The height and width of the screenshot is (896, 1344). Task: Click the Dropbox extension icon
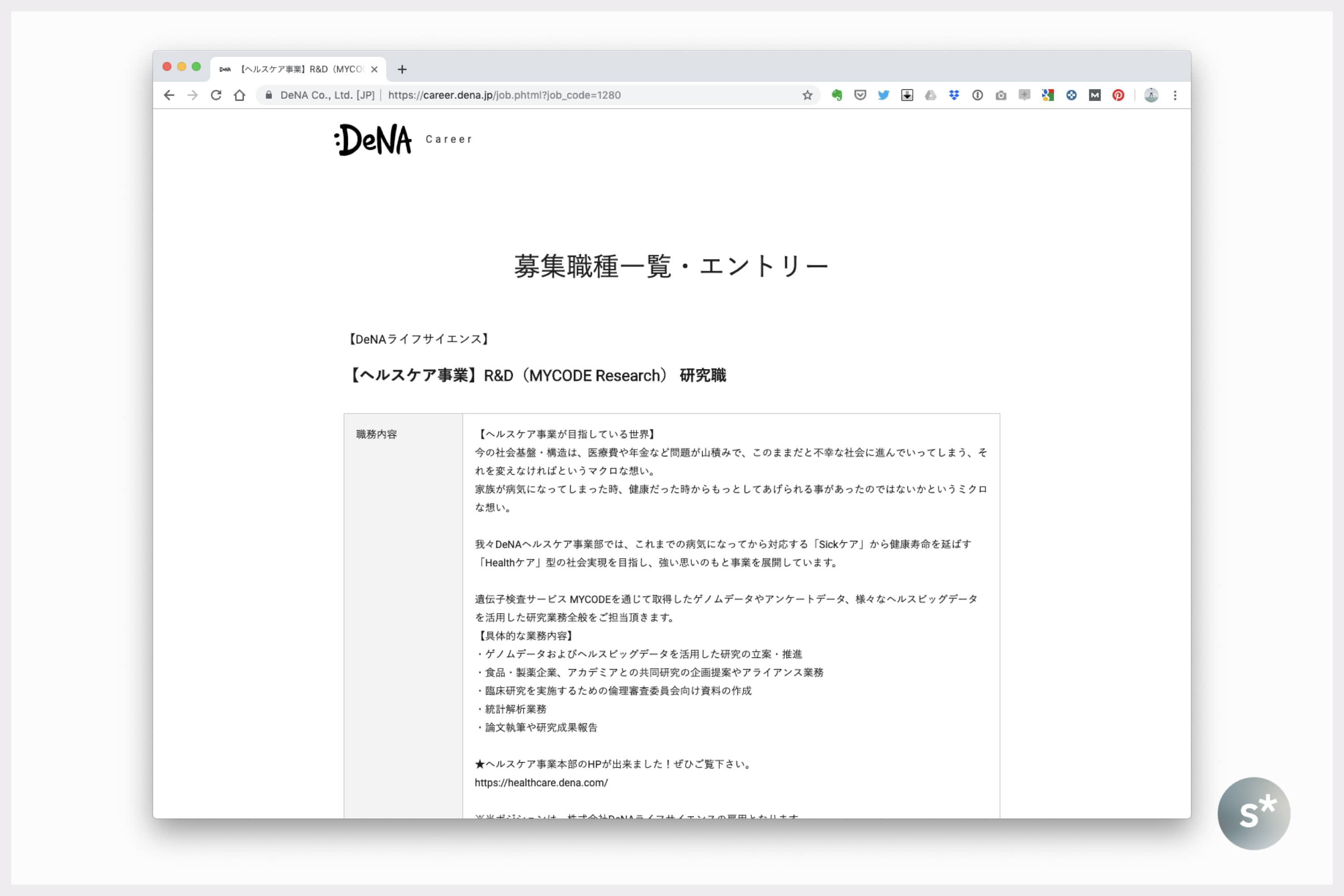(954, 95)
